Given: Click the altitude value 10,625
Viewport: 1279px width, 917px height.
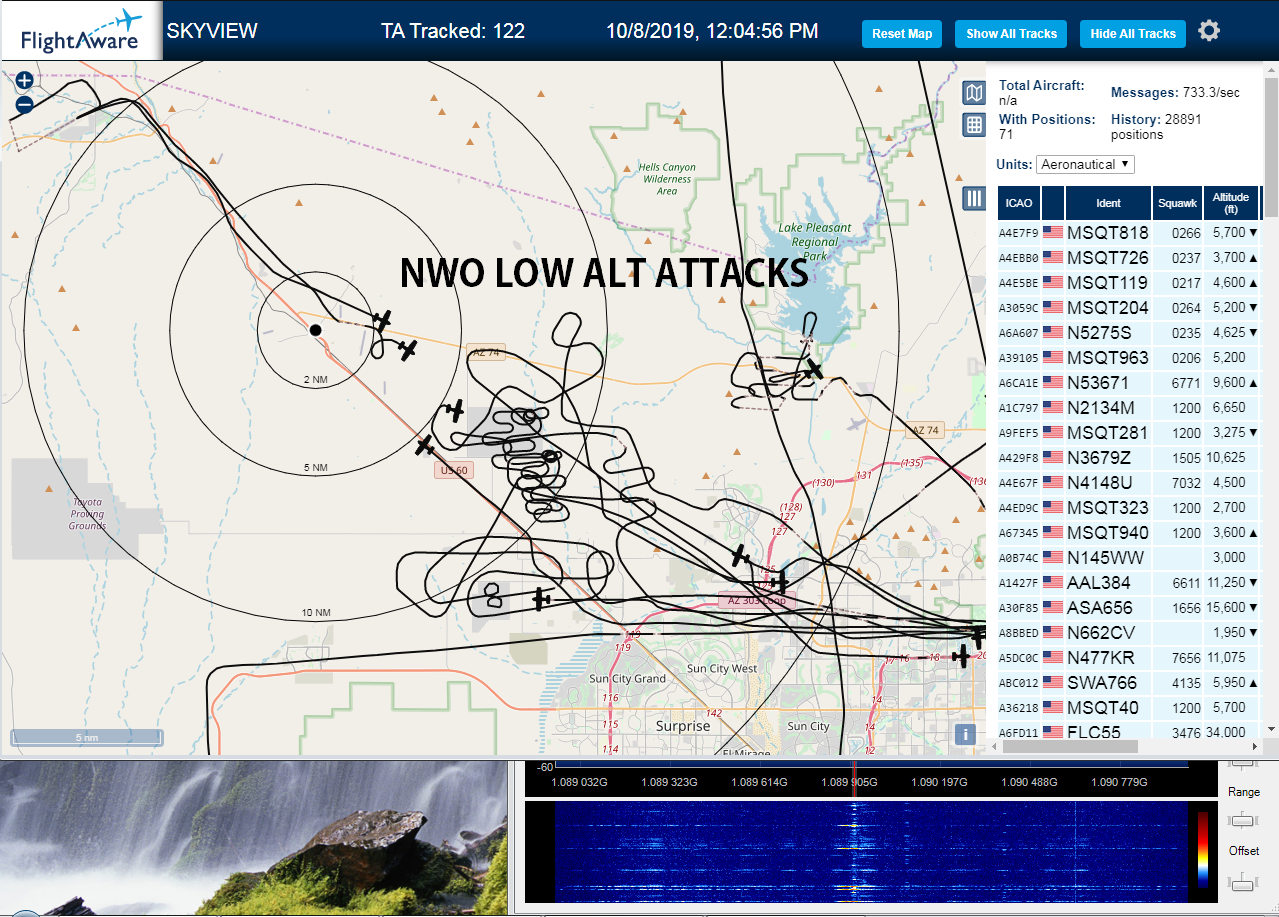Looking at the screenshot, I should [1226, 458].
